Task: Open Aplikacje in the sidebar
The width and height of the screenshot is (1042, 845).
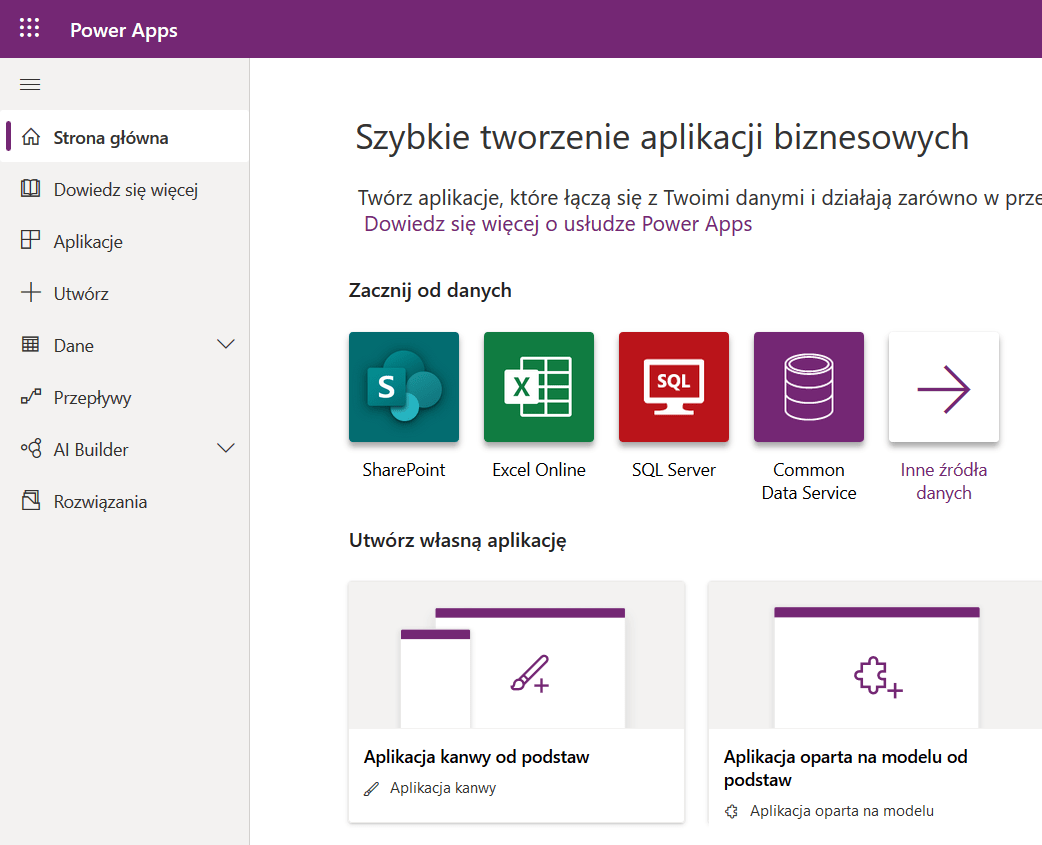Action: (88, 242)
